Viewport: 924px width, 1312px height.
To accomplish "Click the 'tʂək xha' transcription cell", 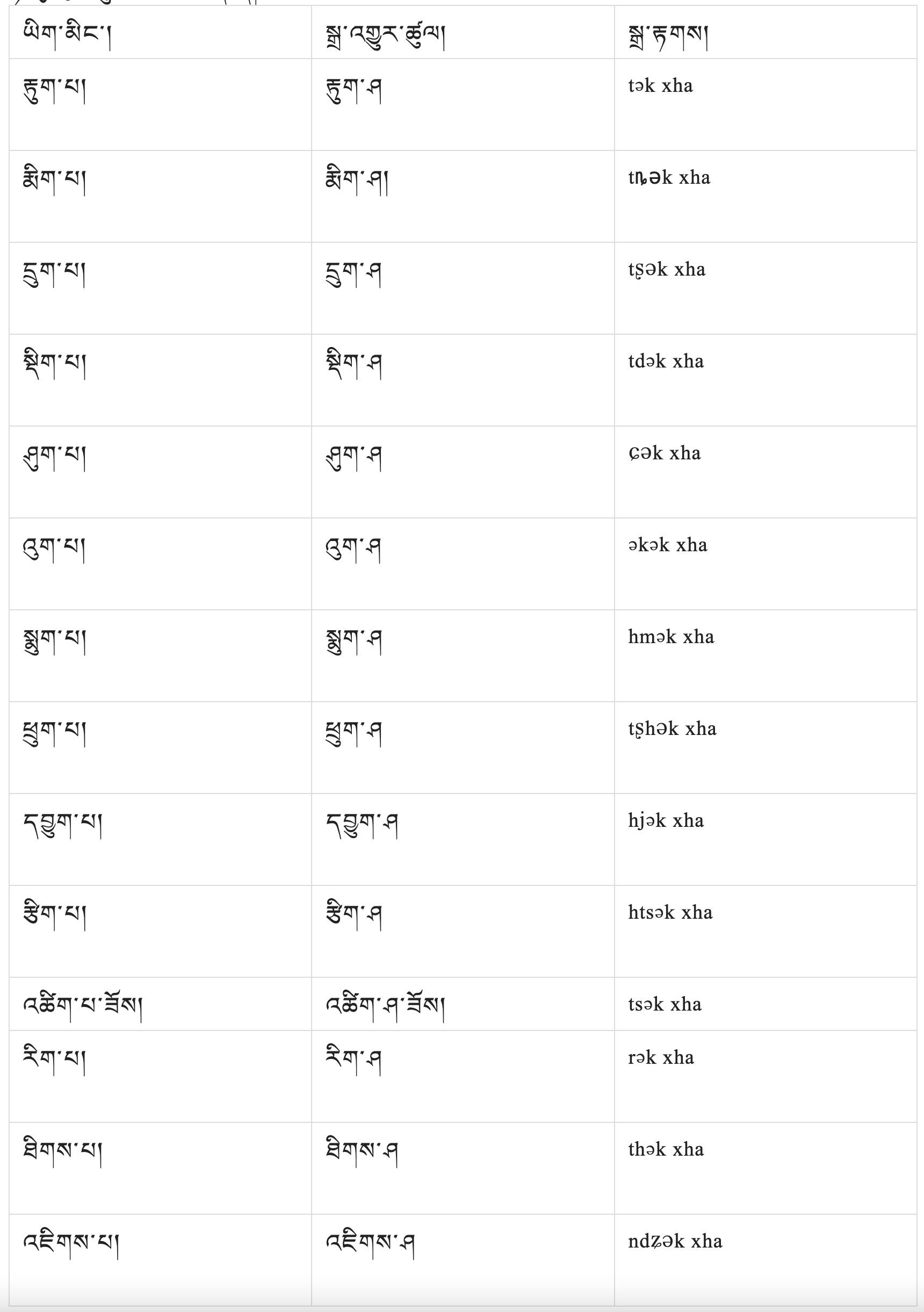I will click(x=765, y=288).
